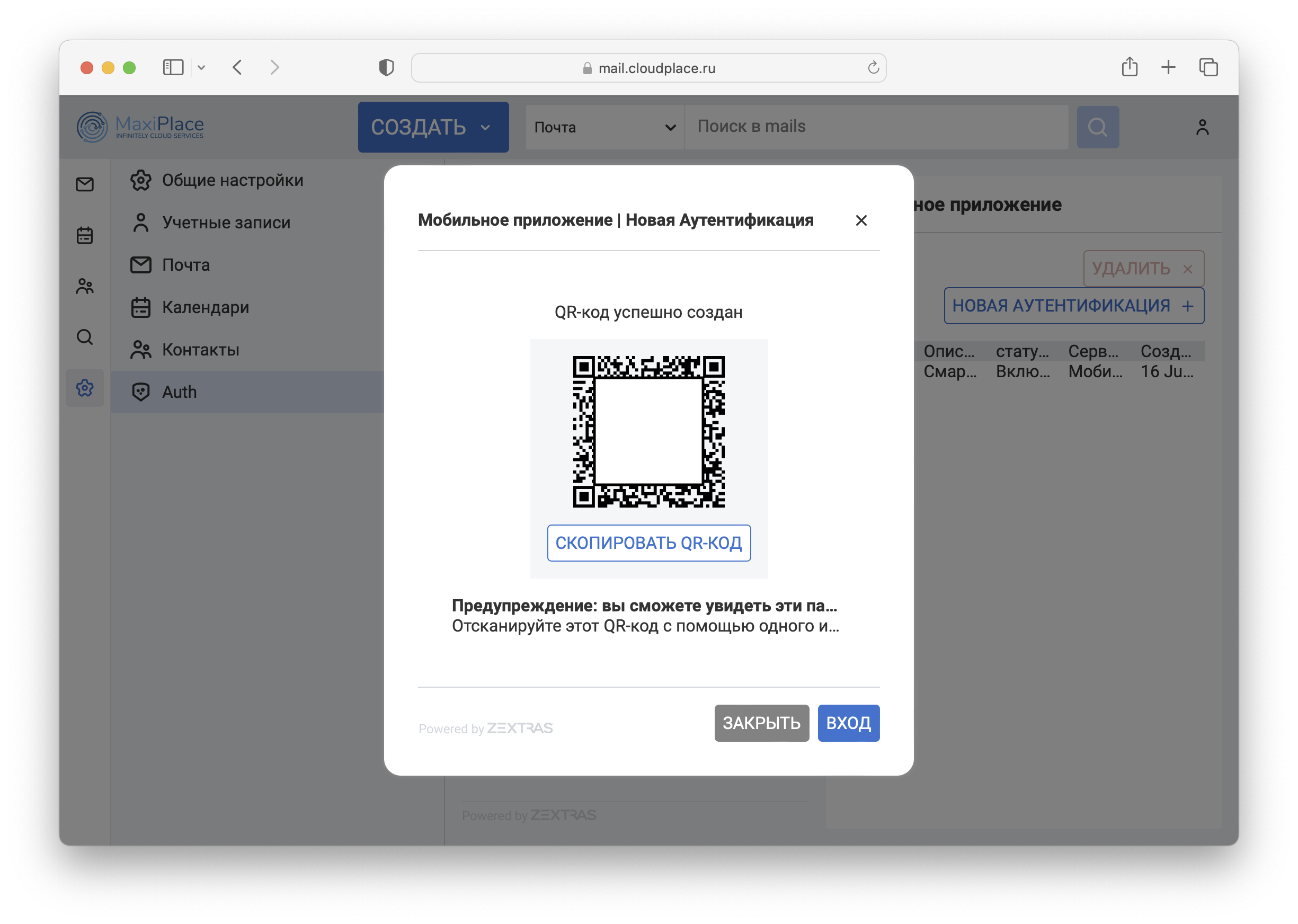Click the Zextras logo in the dialog footer
The image size is (1298, 924).
[519, 728]
